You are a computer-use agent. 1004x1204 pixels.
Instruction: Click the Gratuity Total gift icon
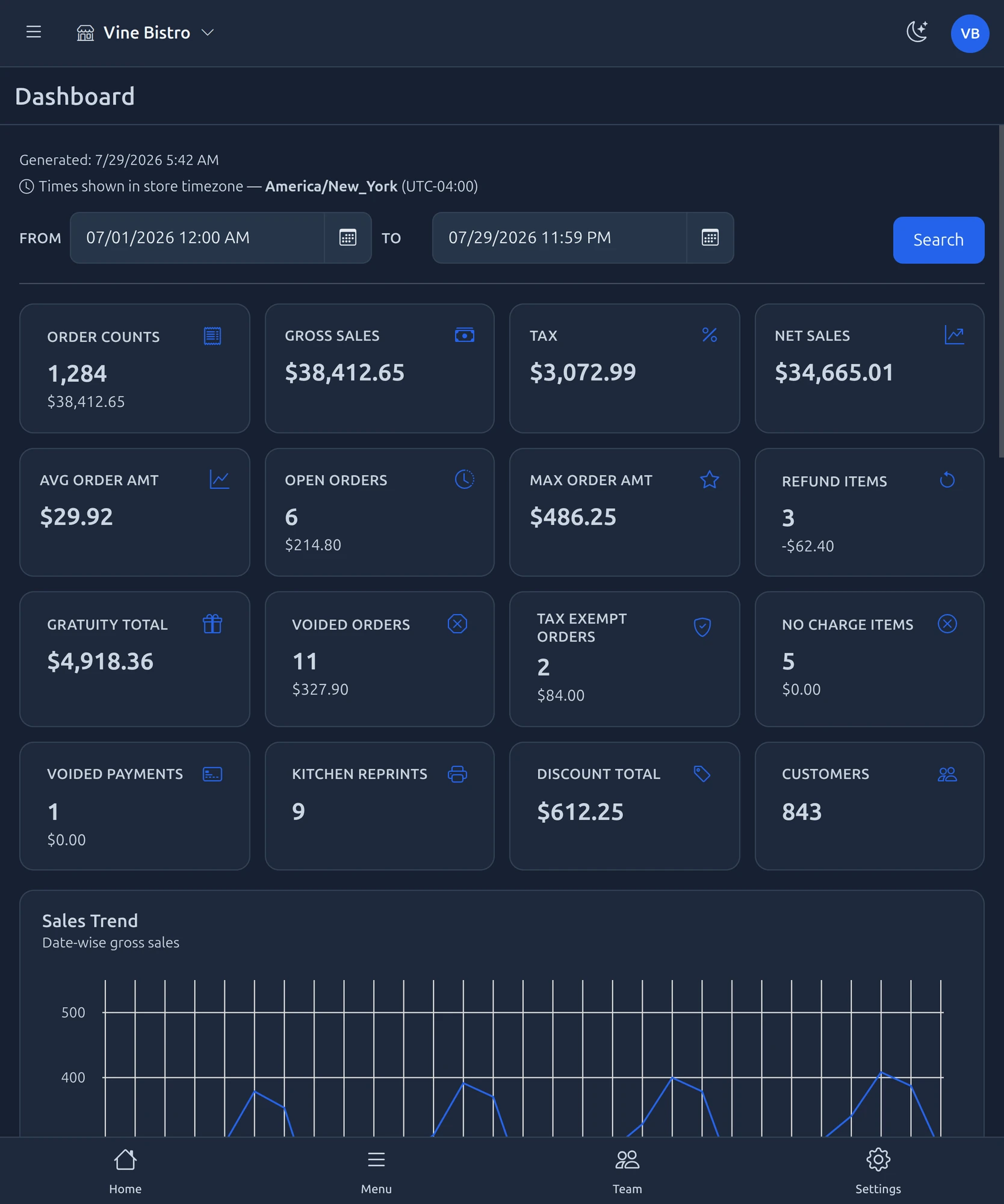coord(212,624)
